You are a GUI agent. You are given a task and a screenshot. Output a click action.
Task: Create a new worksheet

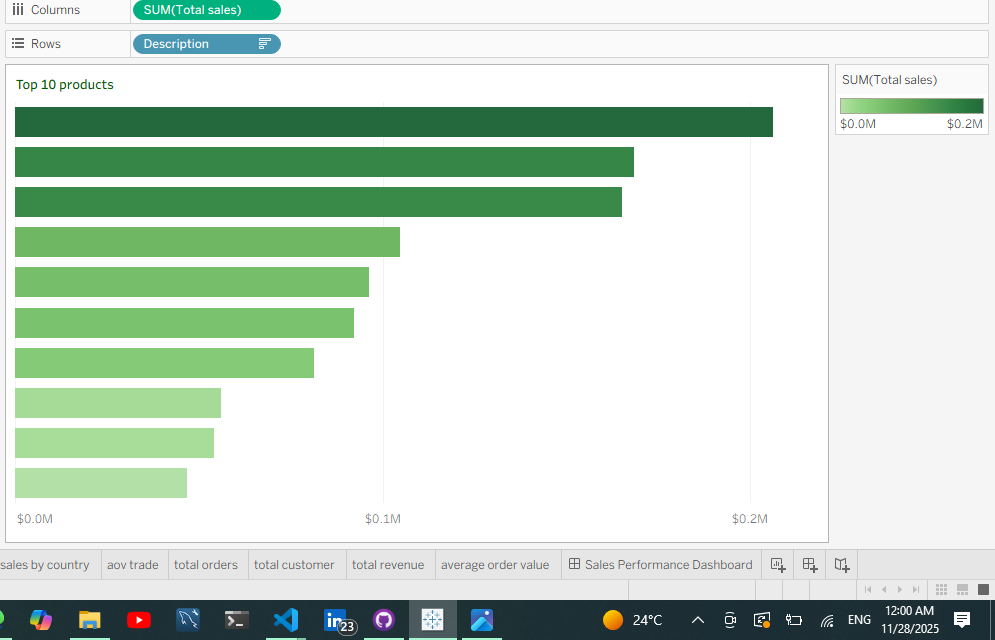click(777, 564)
